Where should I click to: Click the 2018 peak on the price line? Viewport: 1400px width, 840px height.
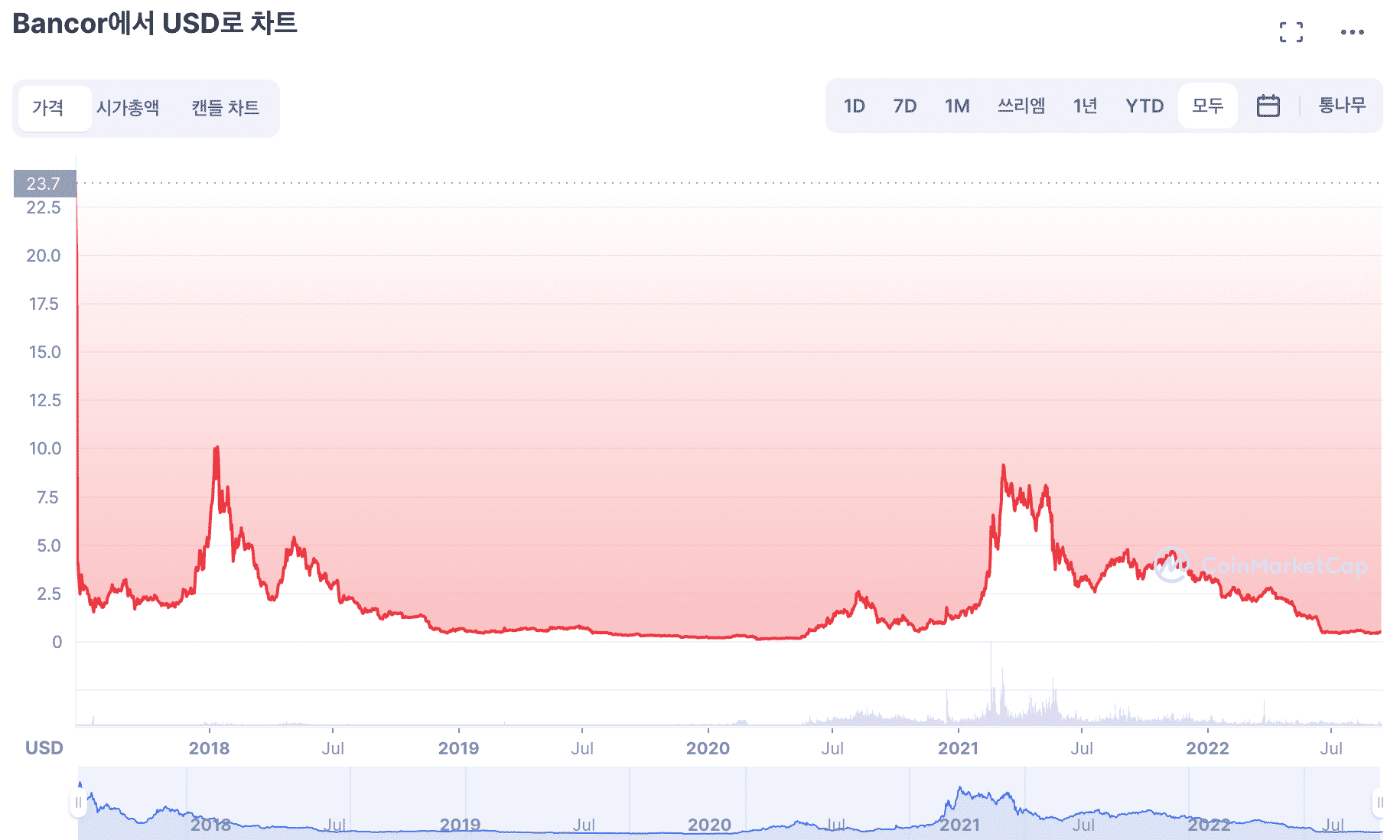pos(217,448)
